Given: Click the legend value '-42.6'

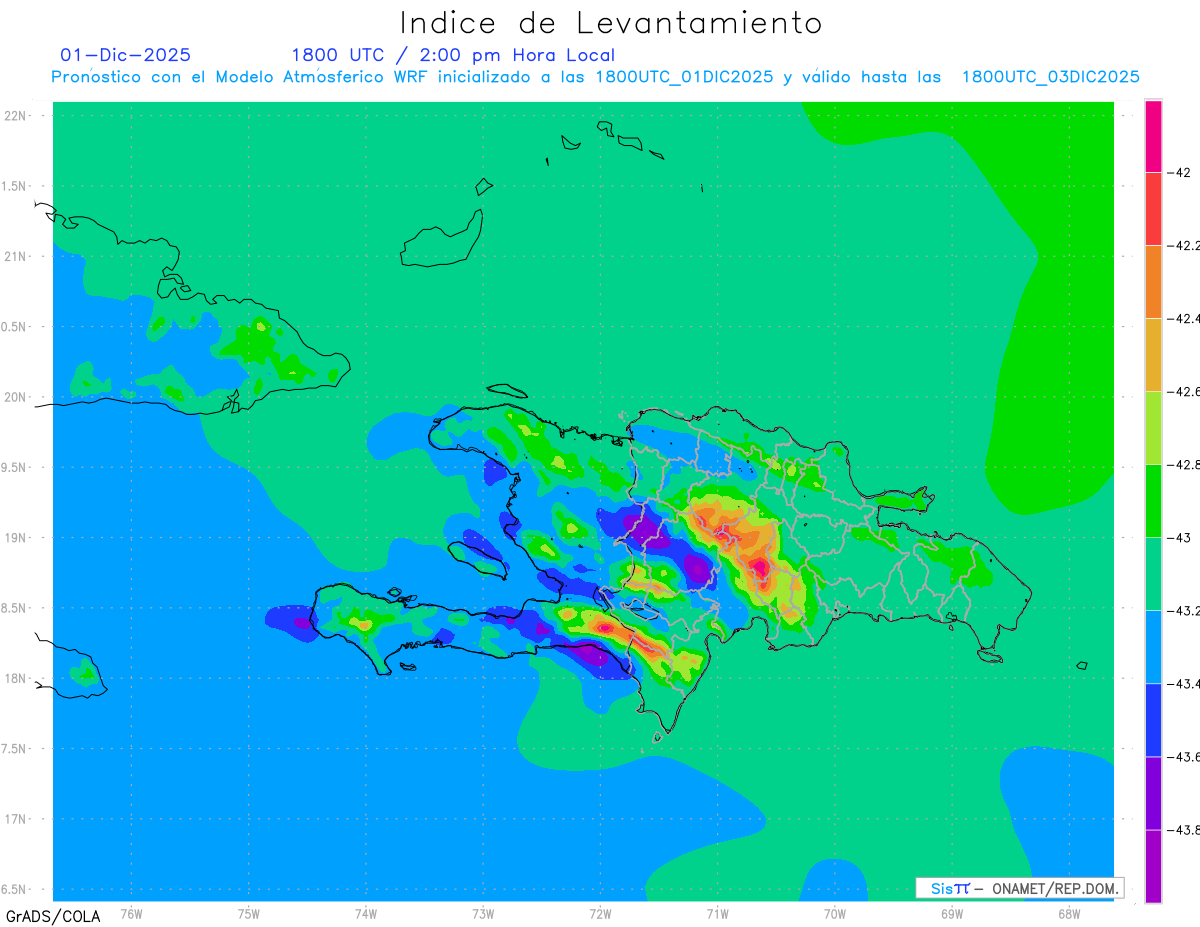Looking at the screenshot, I should click(1184, 392).
